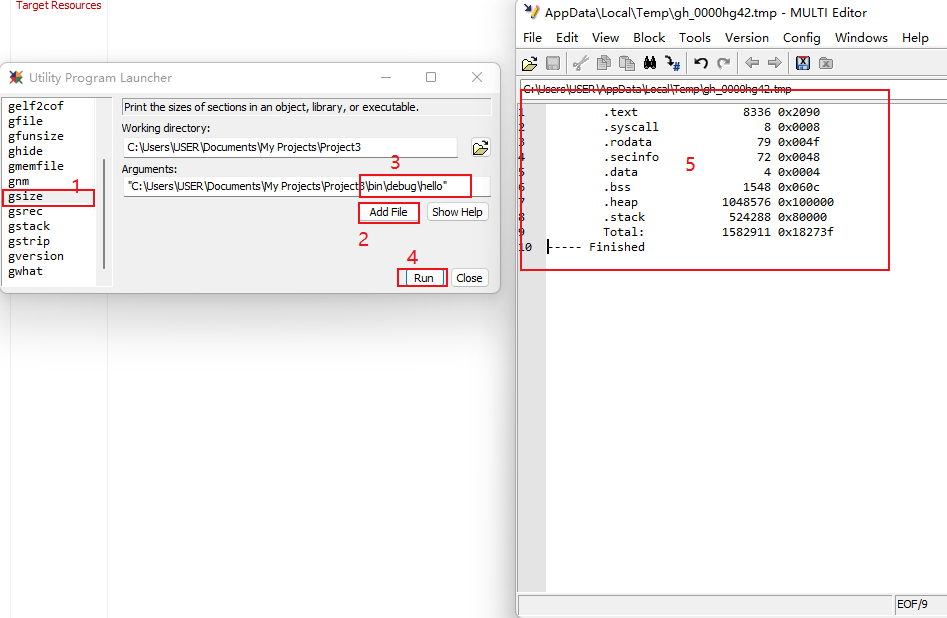Image resolution: width=947 pixels, height=618 pixels.
Task: Click the Save and close icon
Action: (802, 63)
